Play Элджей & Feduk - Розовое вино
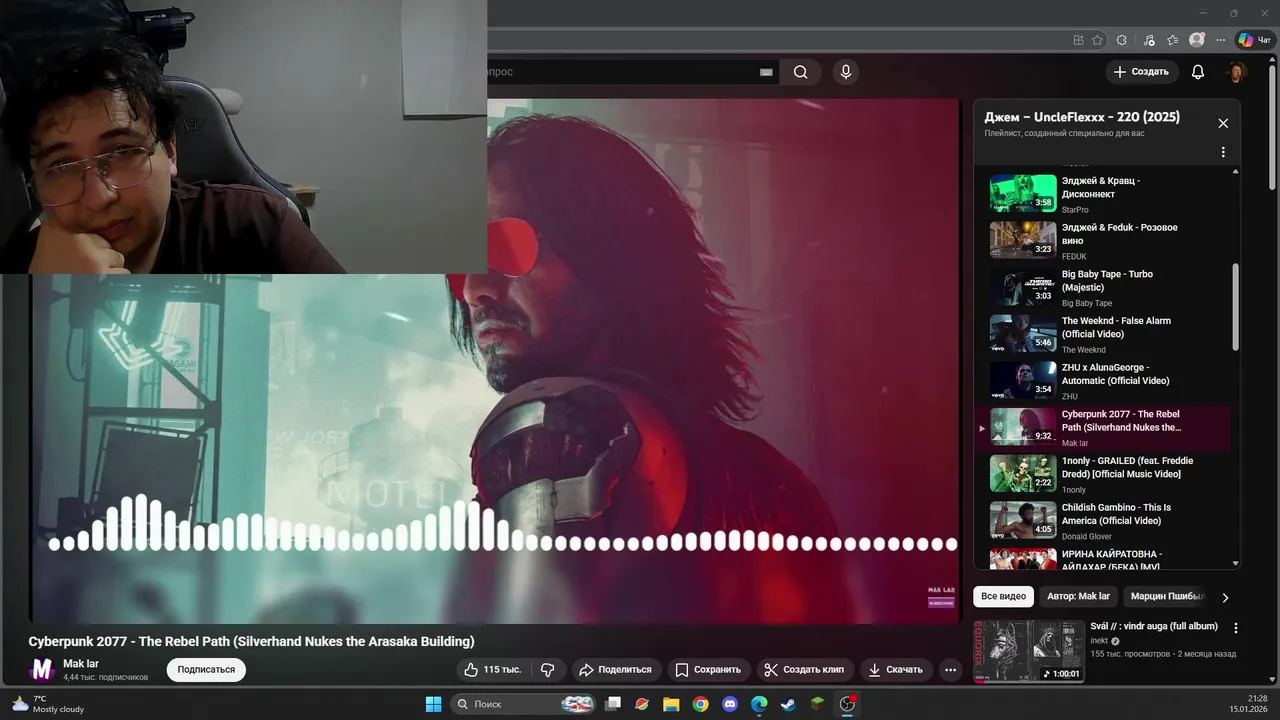Image resolution: width=1280 pixels, height=720 pixels. coord(1104,241)
